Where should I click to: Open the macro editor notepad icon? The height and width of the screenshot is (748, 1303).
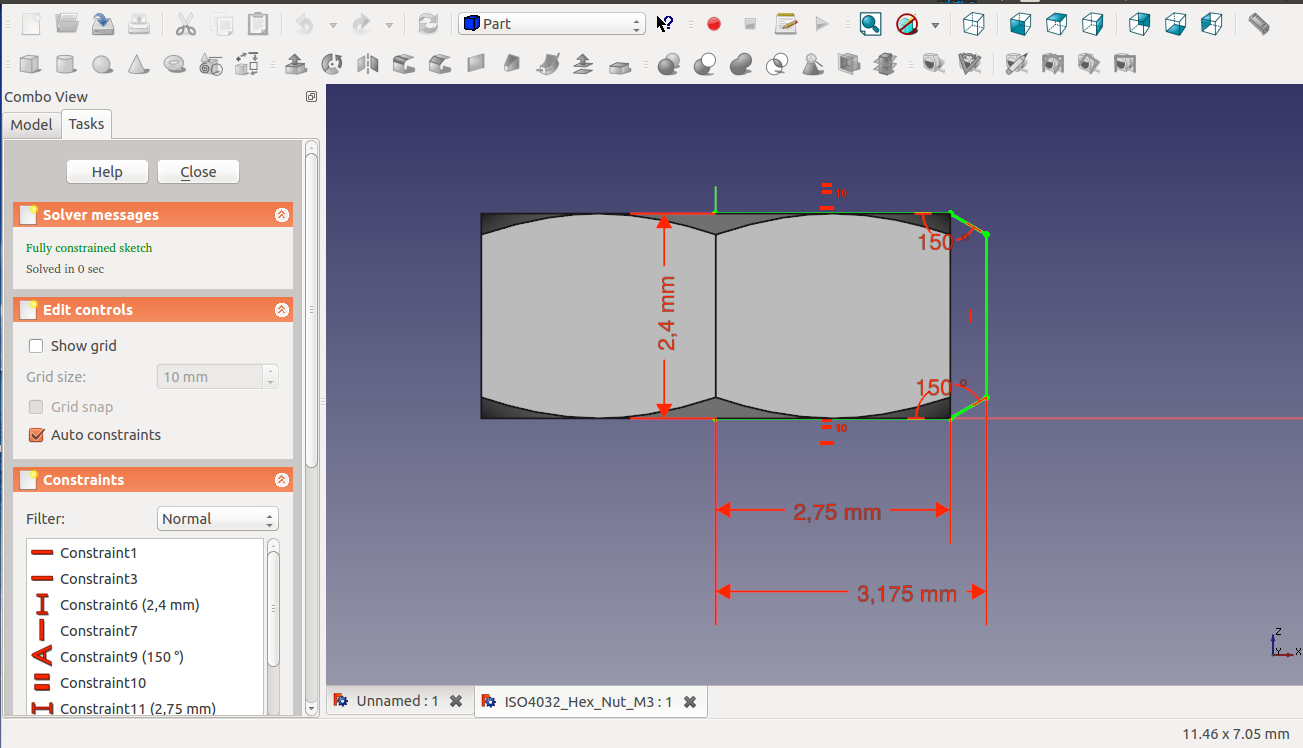(x=786, y=24)
